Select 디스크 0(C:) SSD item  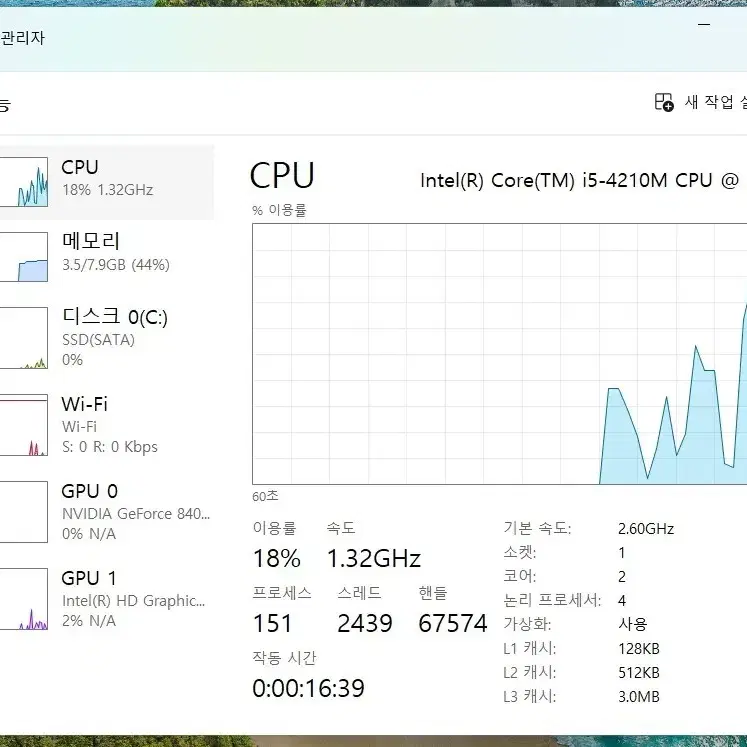pyautogui.click(x=107, y=338)
